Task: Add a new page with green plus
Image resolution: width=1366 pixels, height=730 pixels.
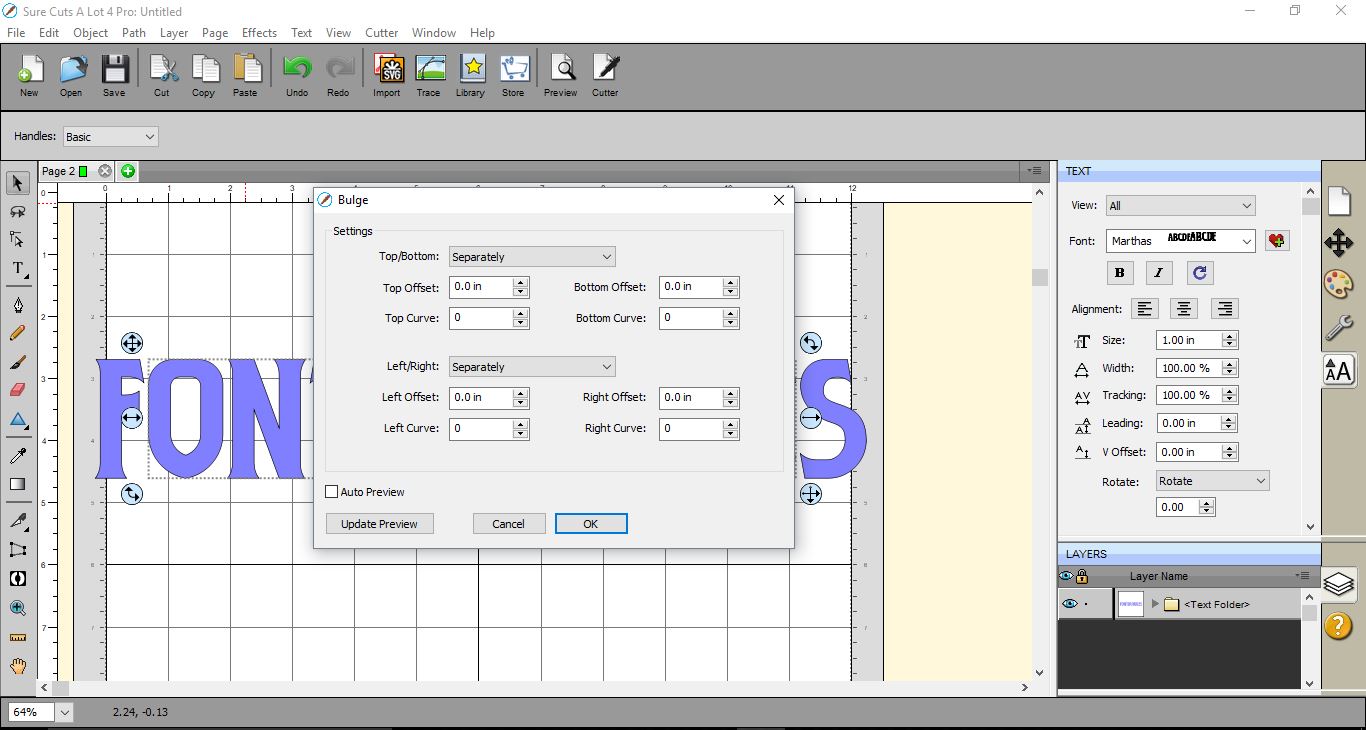Action: point(128,171)
